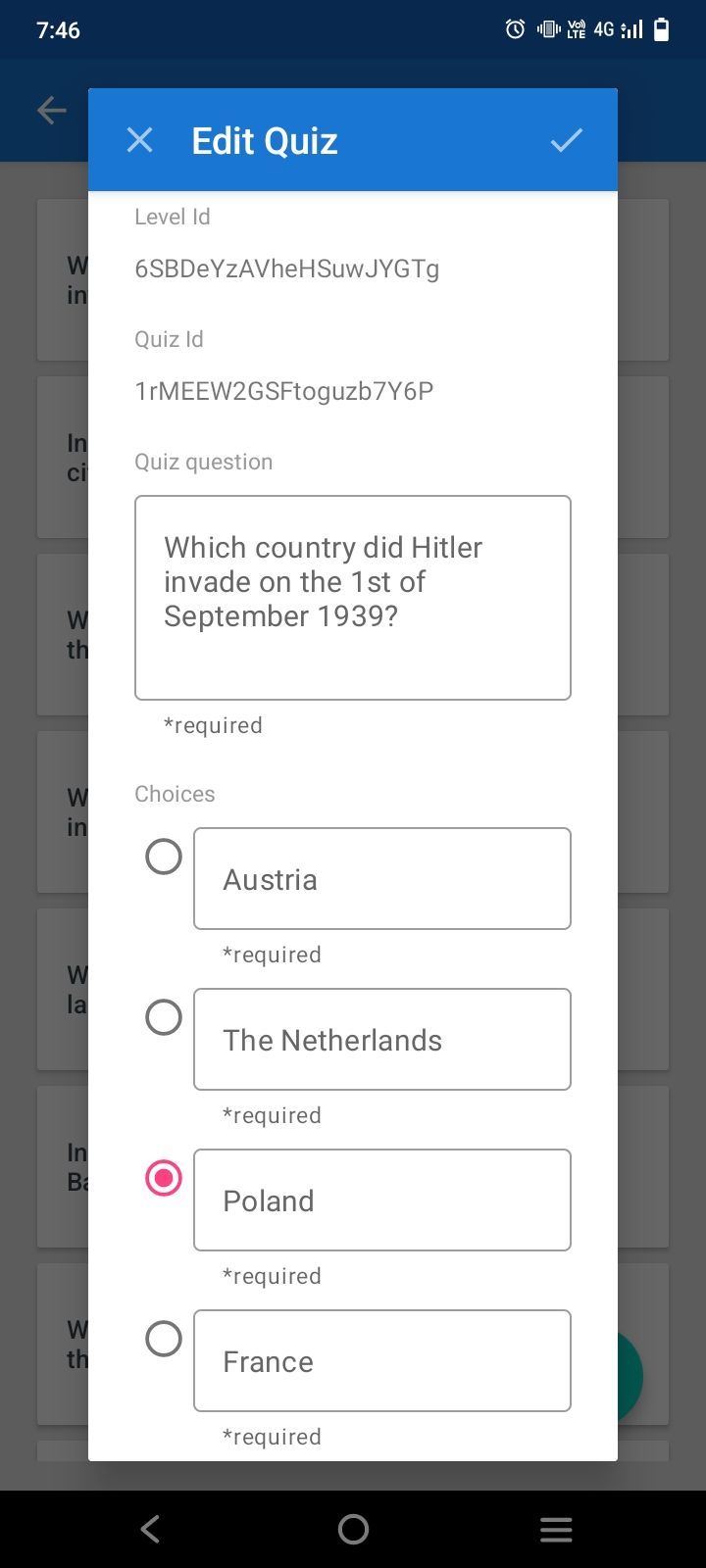
Task: Edit The Netherlands choice field
Action: coord(382,1040)
